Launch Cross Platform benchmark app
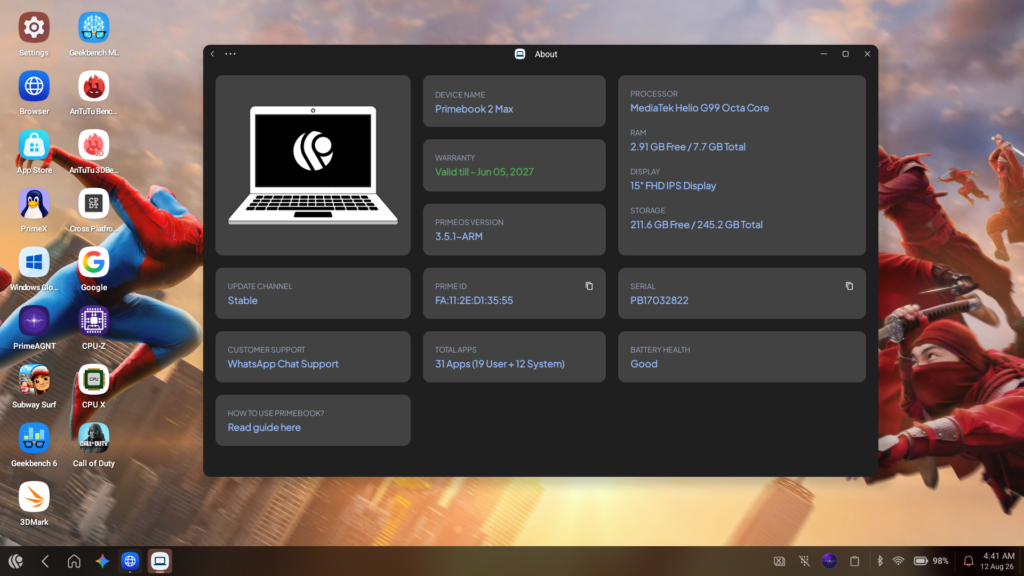The height and width of the screenshot is (576, 1024). 93,204
